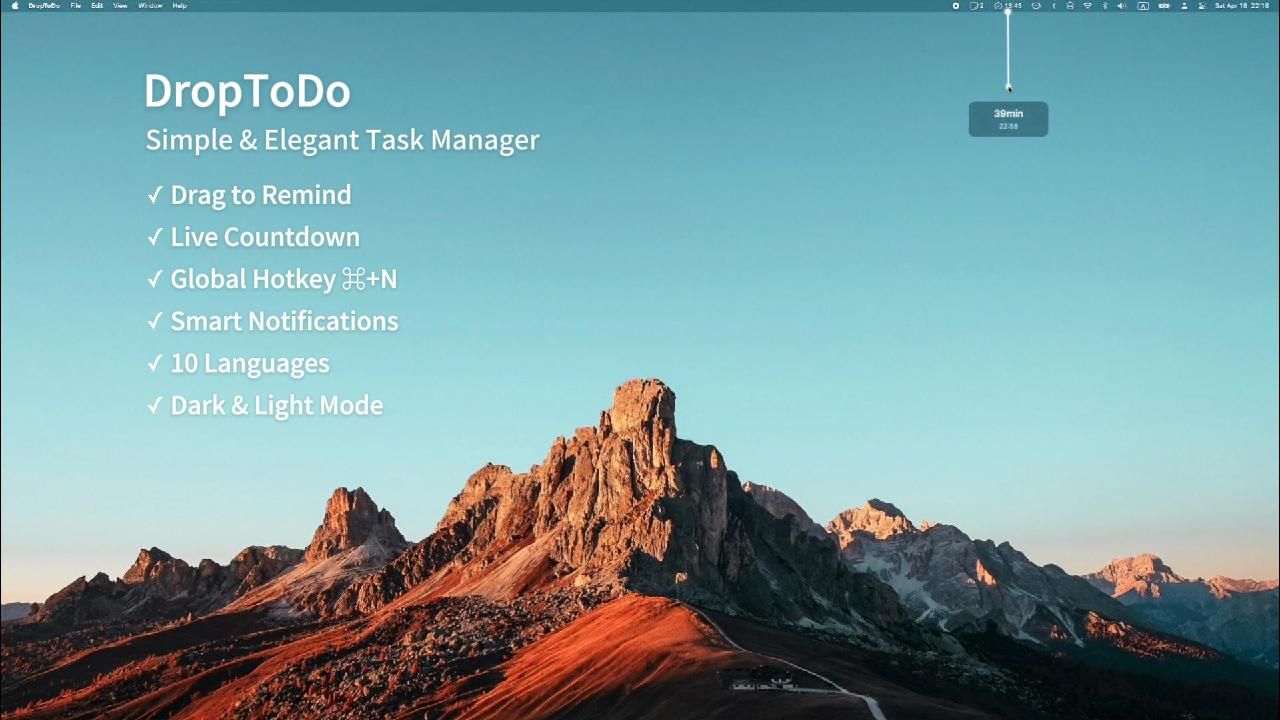Click the countdown drag track above the widget
The image size is (1280, 720).
(x=1008, y=50)
